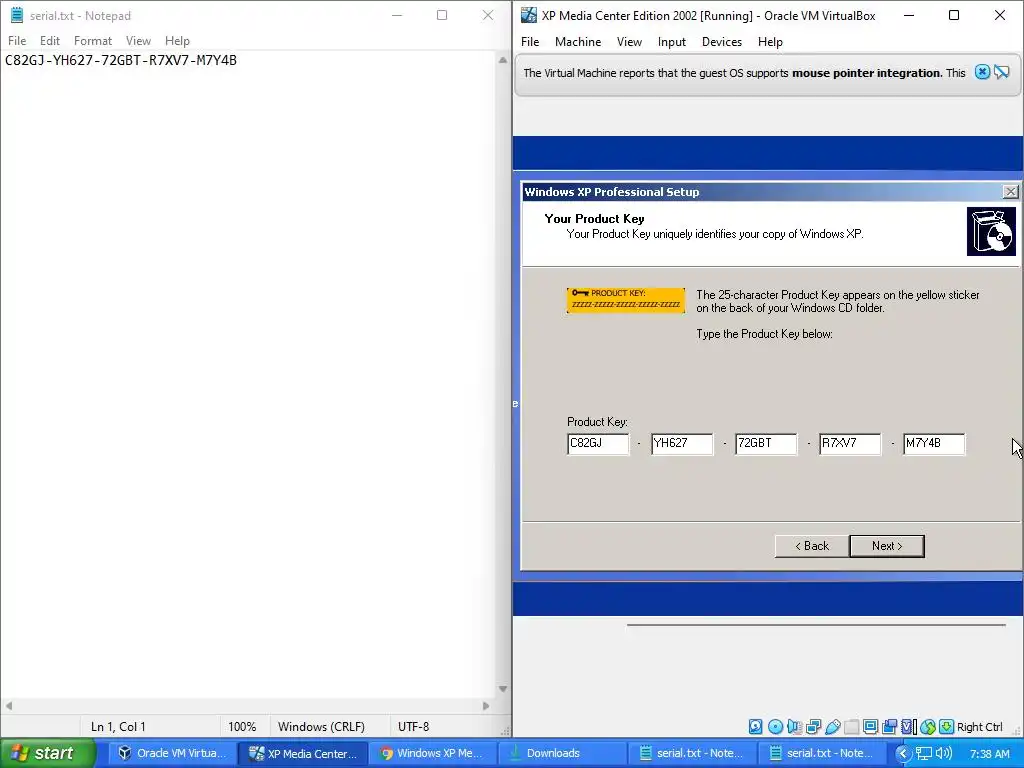This screenshot has height=768, width=1024.
Task: Dismiss the mouse pointer integration notification
Action: click(982, 72)
